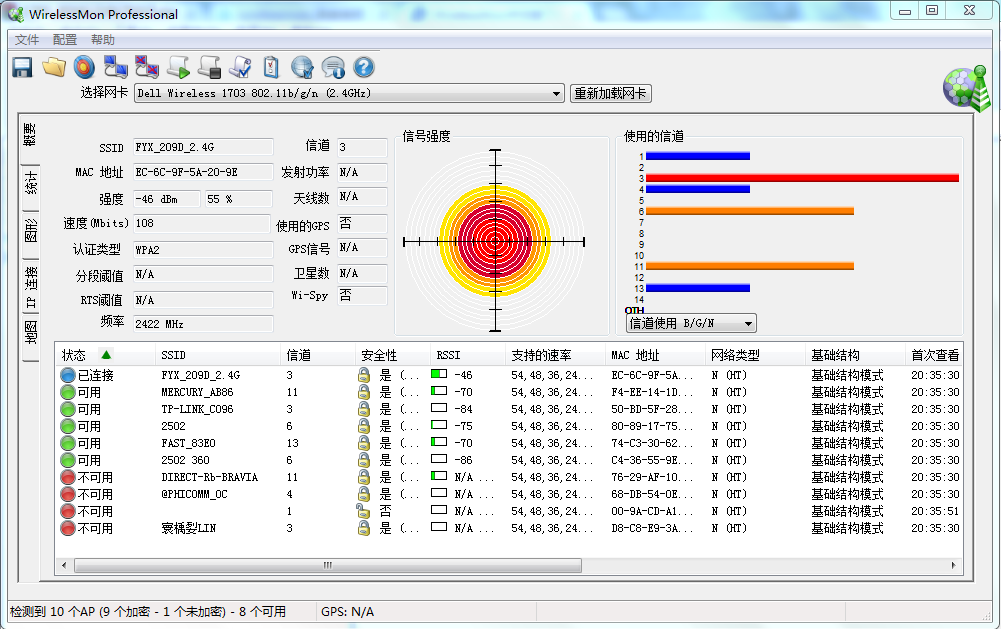
Task: Click the orange channel 6 usage bar
Action: (749, 211)
